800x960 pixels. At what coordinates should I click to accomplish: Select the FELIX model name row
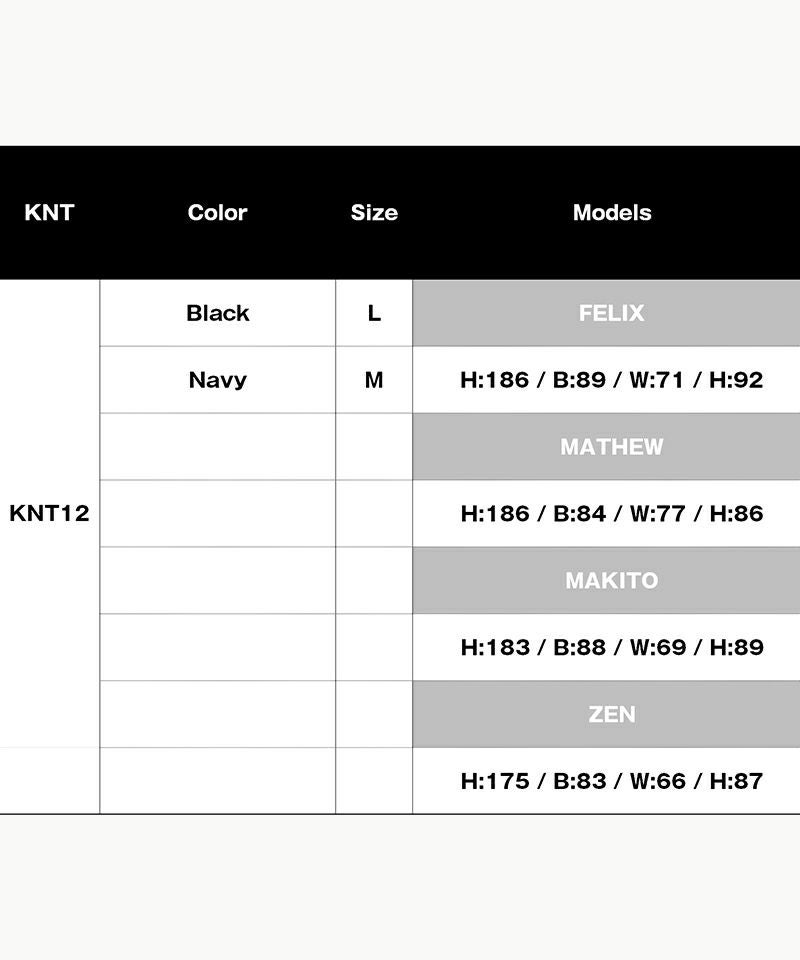click(x=611, y=313)
